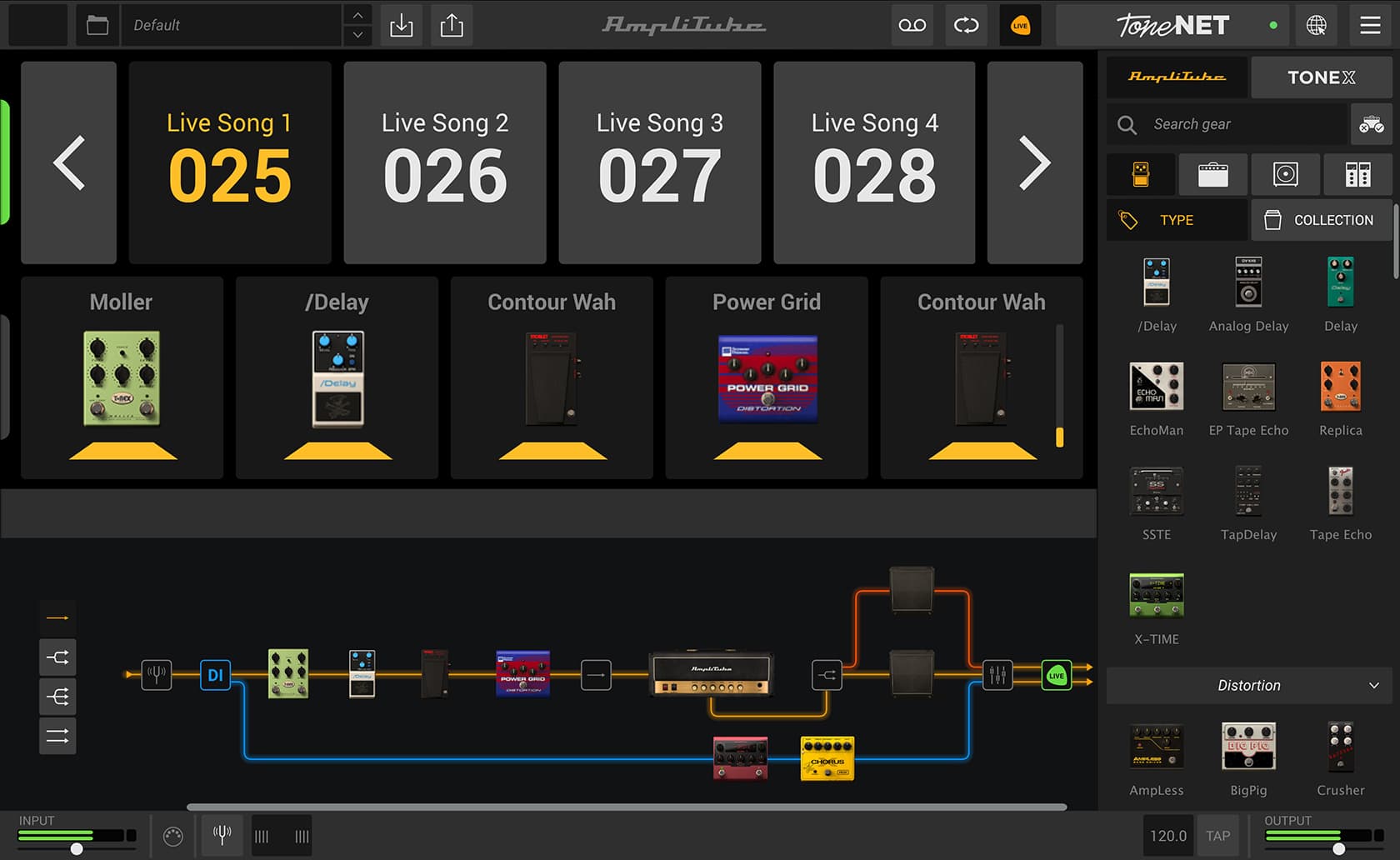The image size is (1400, 860).
Task: Click the preset name up arrow stepper
Action: [x=357, y=15]
